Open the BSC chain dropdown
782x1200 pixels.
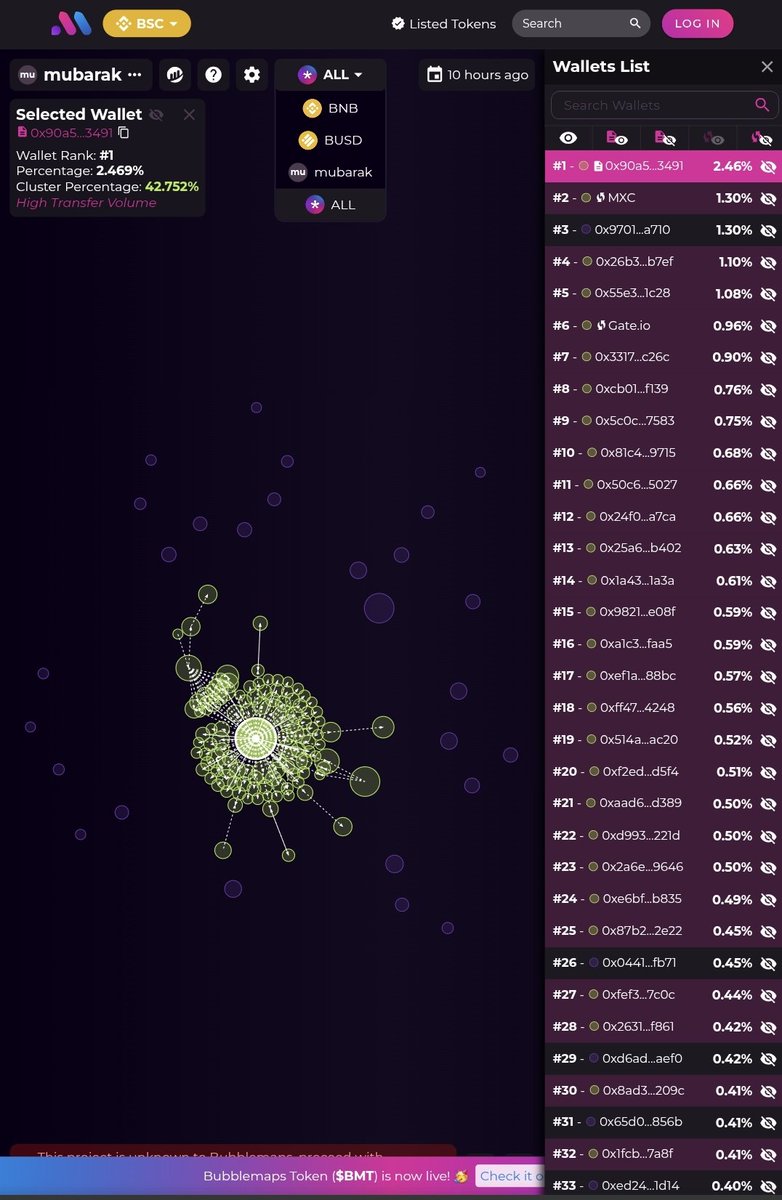(x=147, y=23)
